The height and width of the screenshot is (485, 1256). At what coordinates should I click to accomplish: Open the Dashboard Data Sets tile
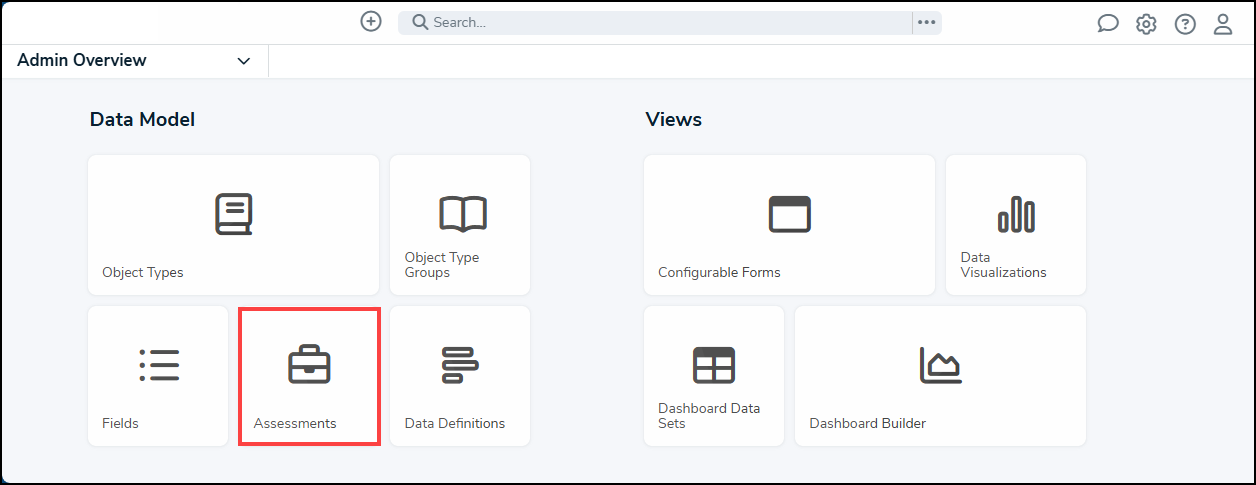coord(714,376)
